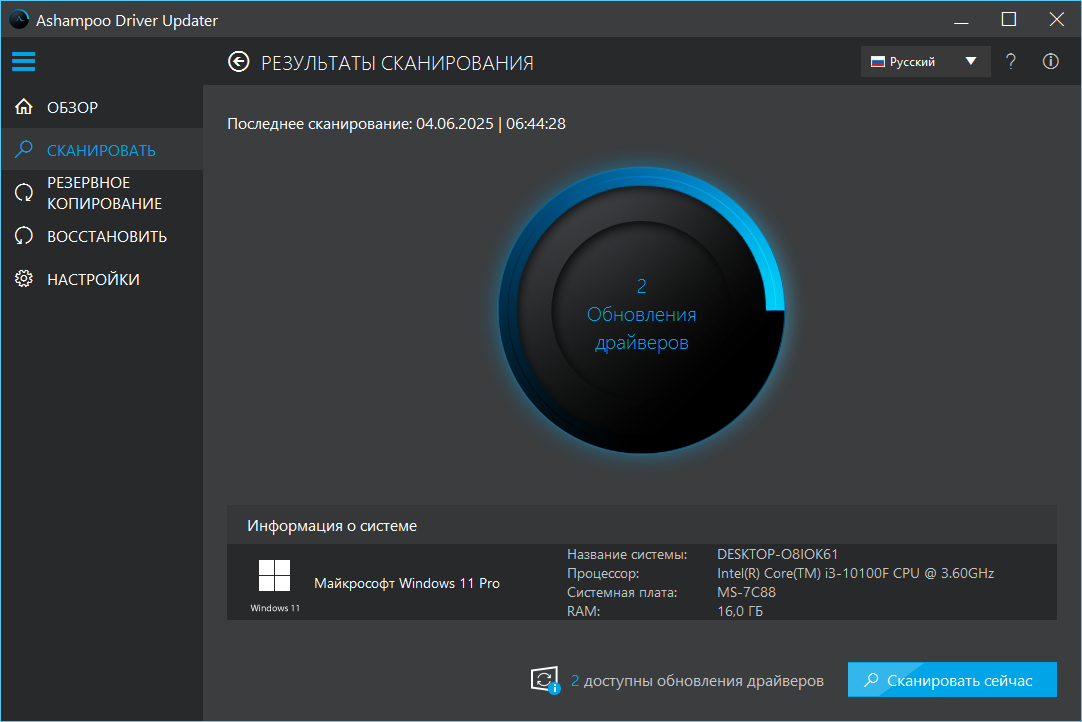The width and height of the screenshot is (1082, 722).
Task: Click the Последнее сканирование date text
Action: tap(396, 124)
